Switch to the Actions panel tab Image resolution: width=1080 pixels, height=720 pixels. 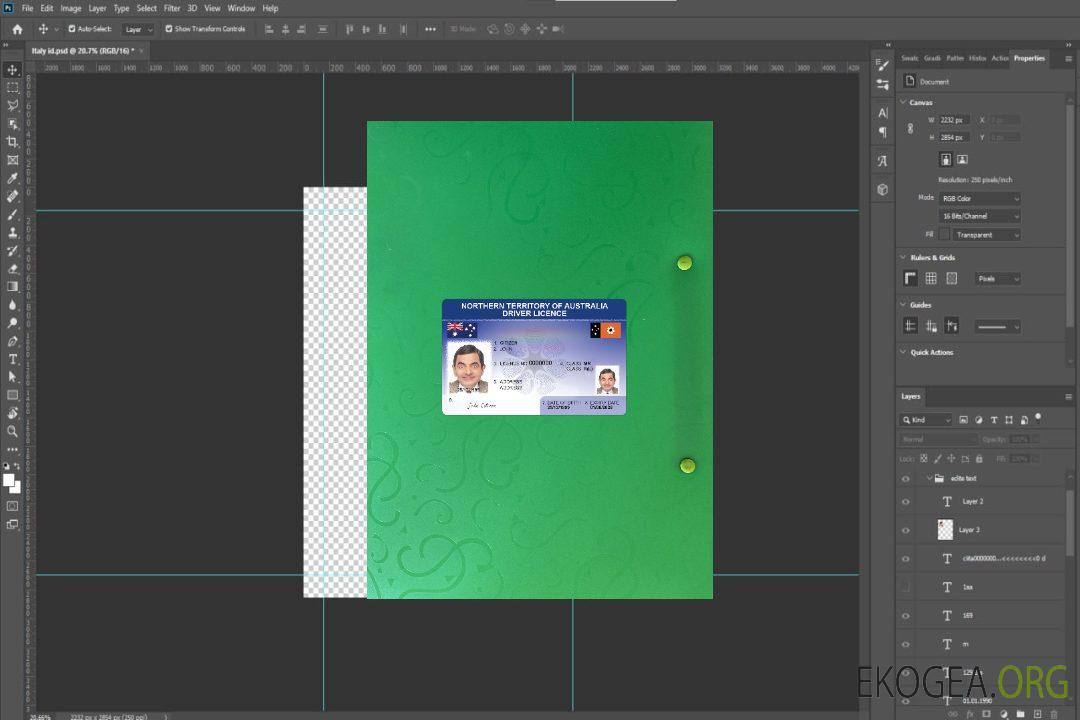(x=999, y=58)
